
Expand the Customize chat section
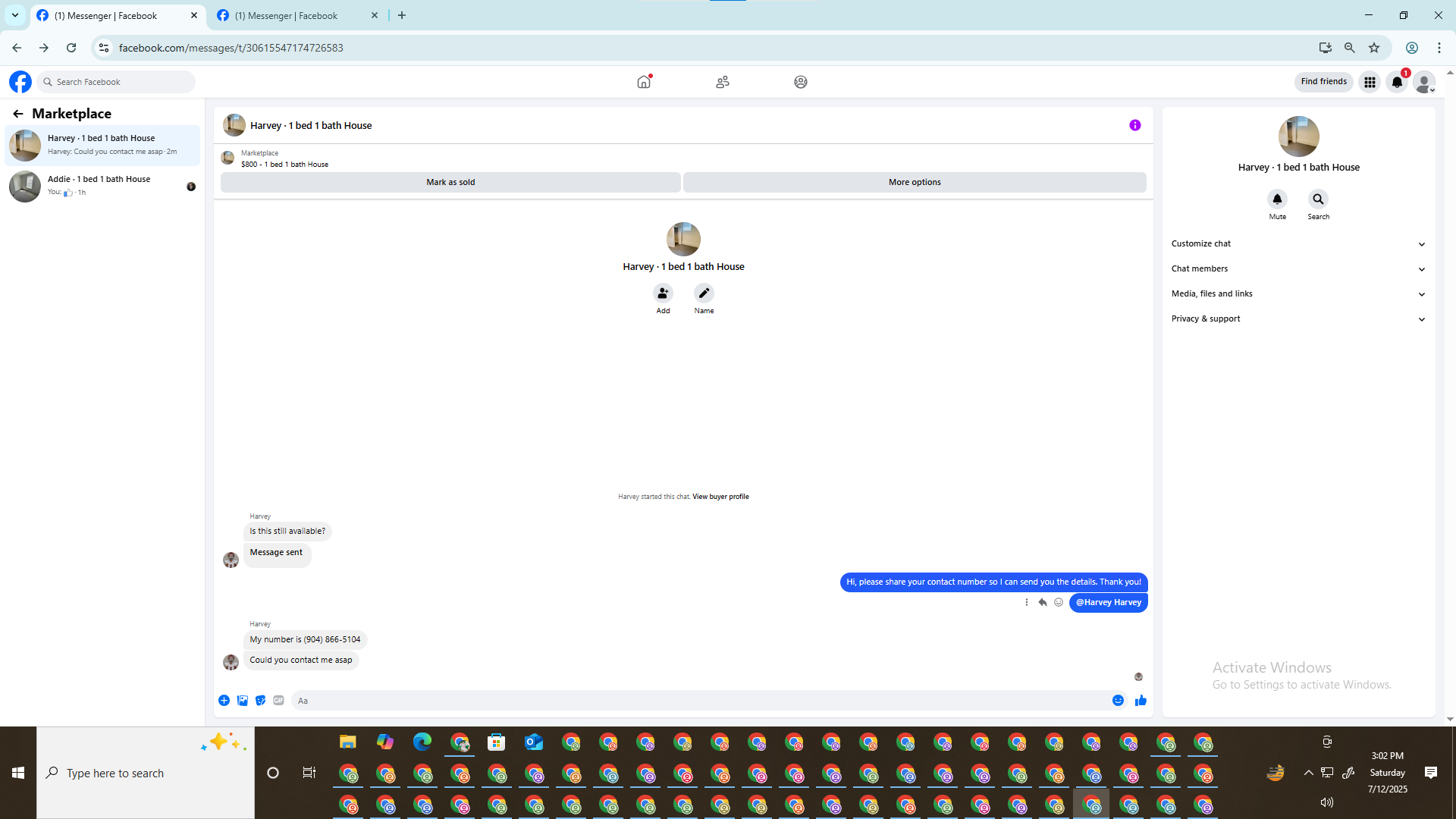point(1298,244)
